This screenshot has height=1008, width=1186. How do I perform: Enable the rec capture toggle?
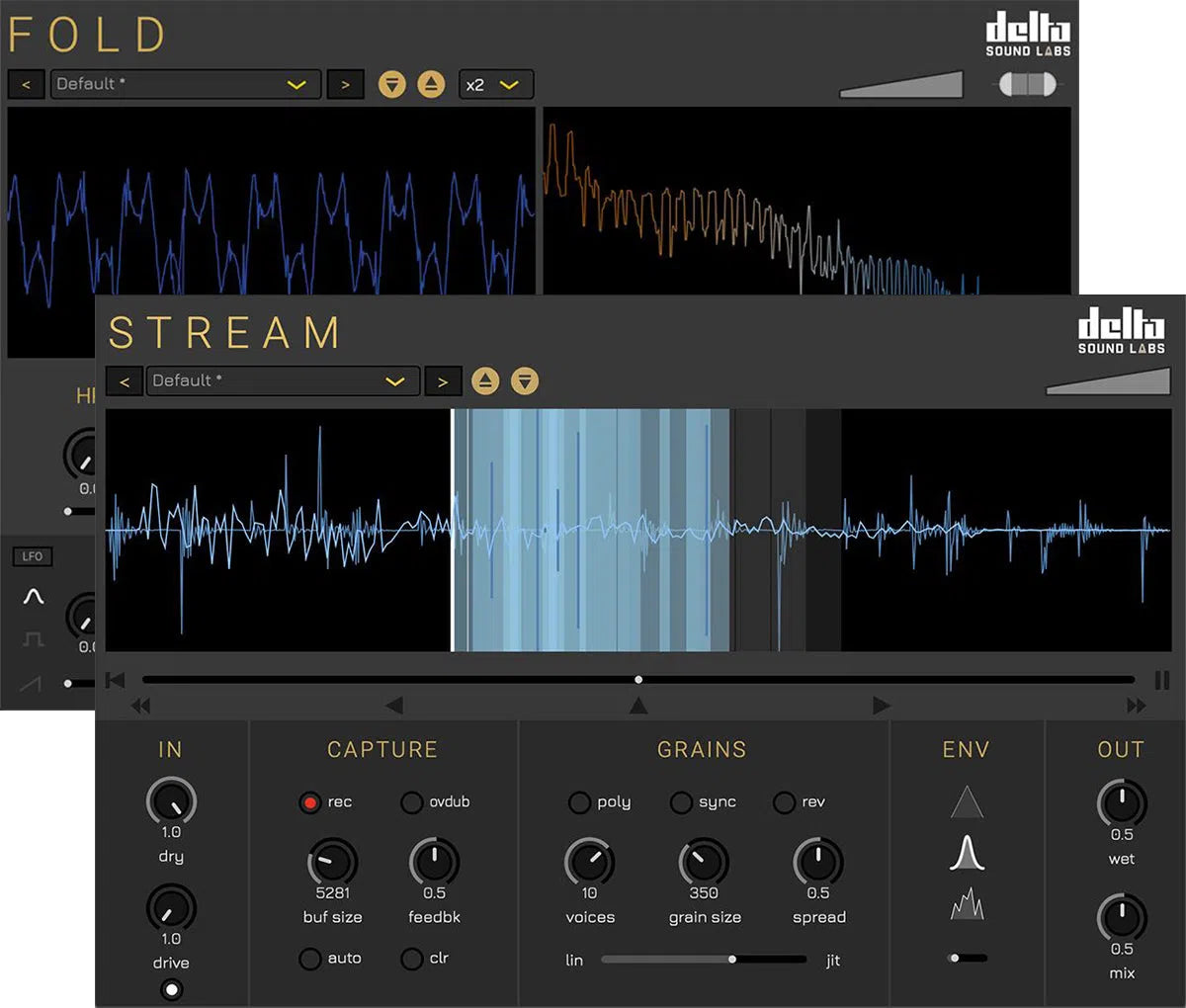[x=310, y=803]
